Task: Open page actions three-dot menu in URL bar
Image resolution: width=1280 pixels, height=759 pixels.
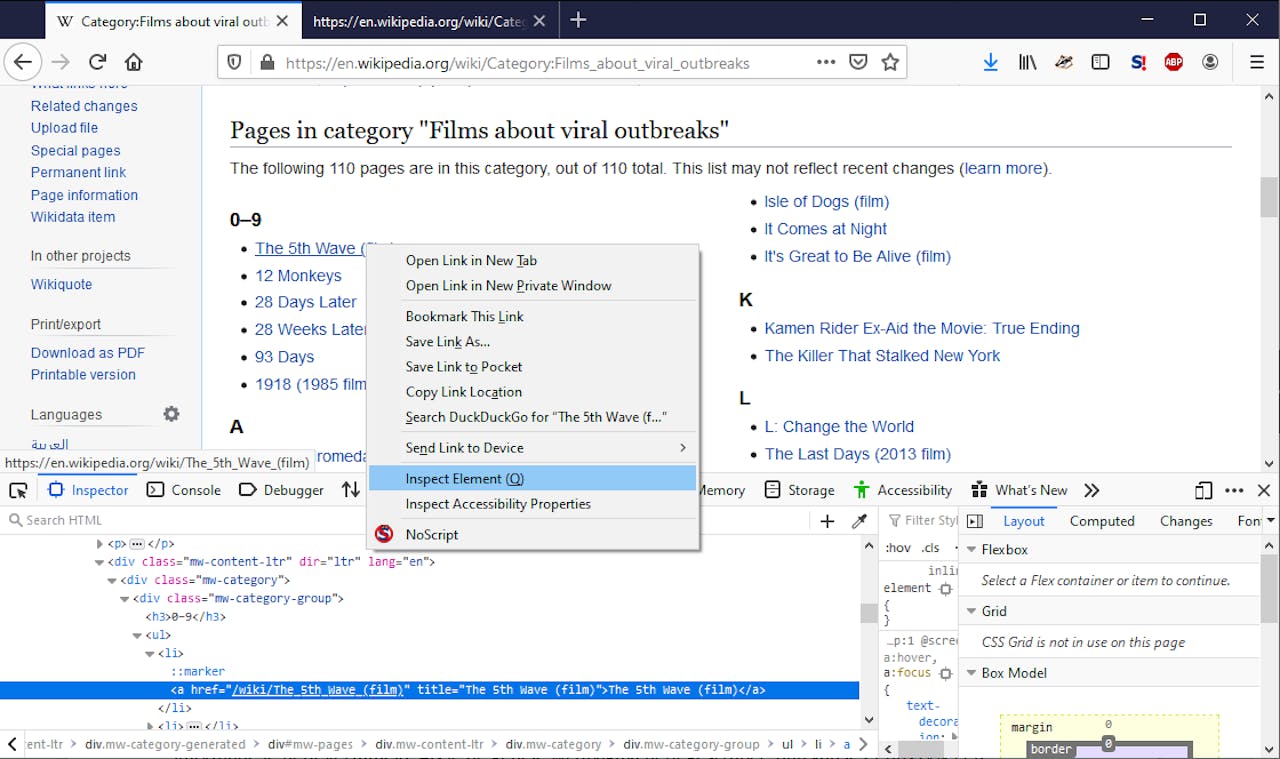Action: point(826,62)
